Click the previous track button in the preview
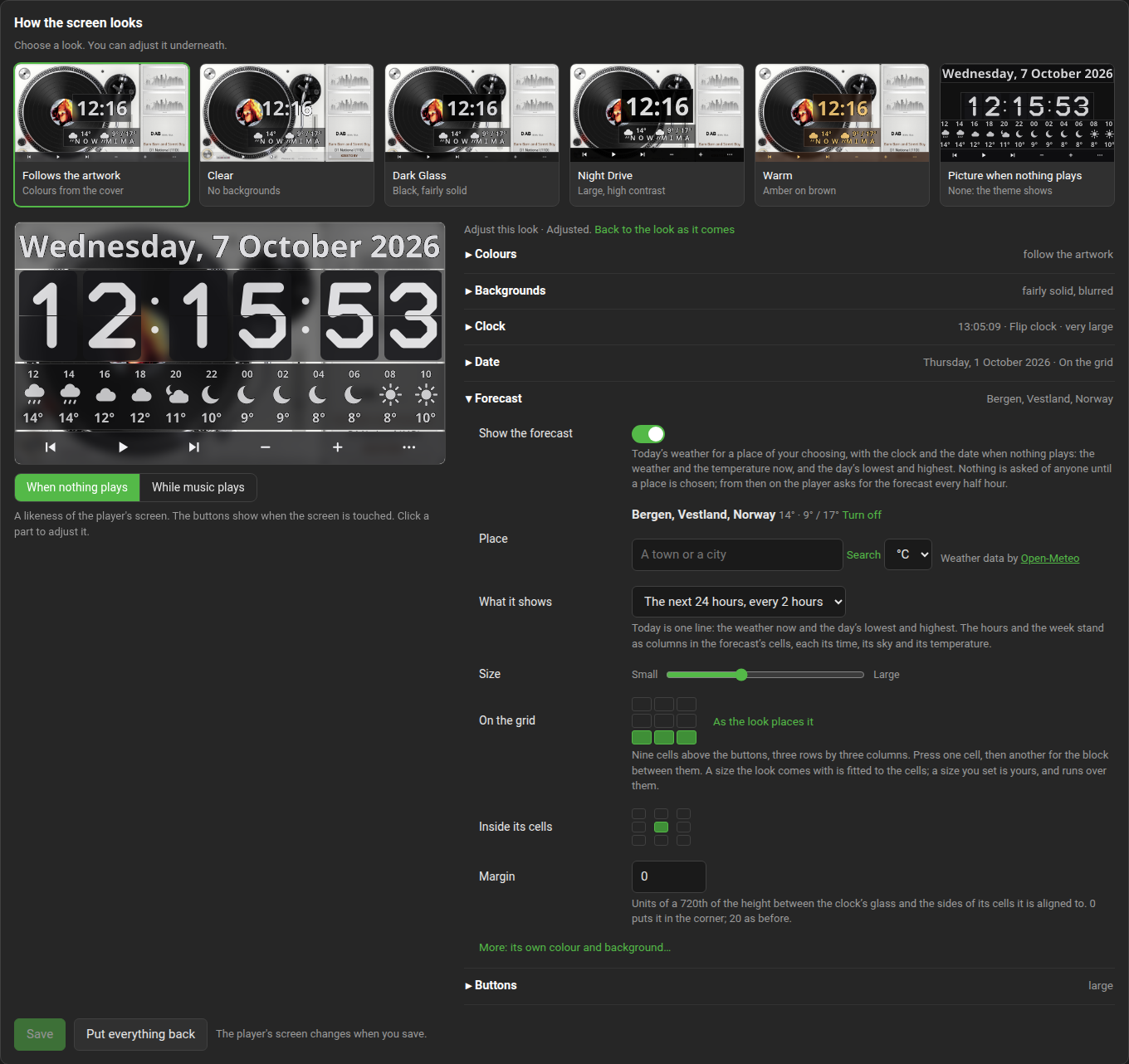 [x=51, y=447]
